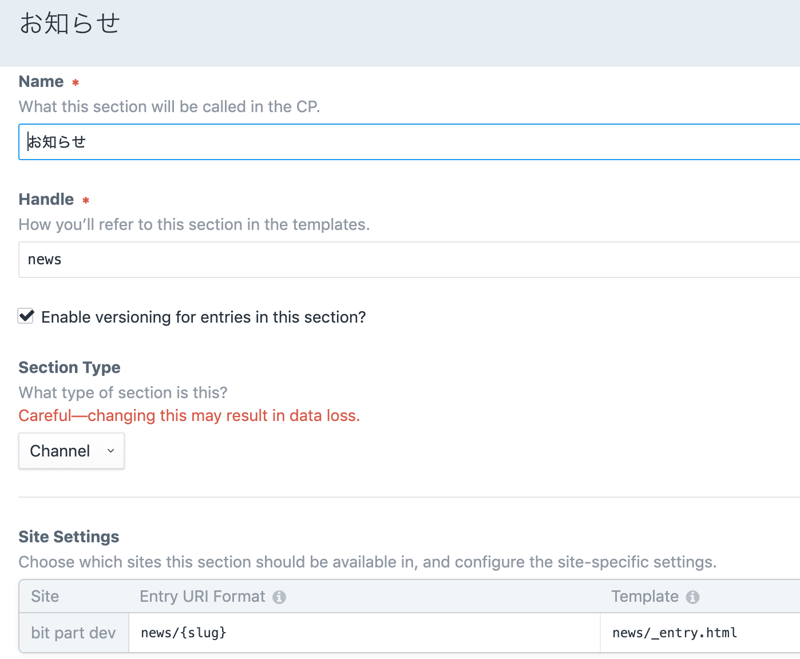Click the red asterisk beside Name
This screenshot has width=800, height=659.
coord(75,83)
